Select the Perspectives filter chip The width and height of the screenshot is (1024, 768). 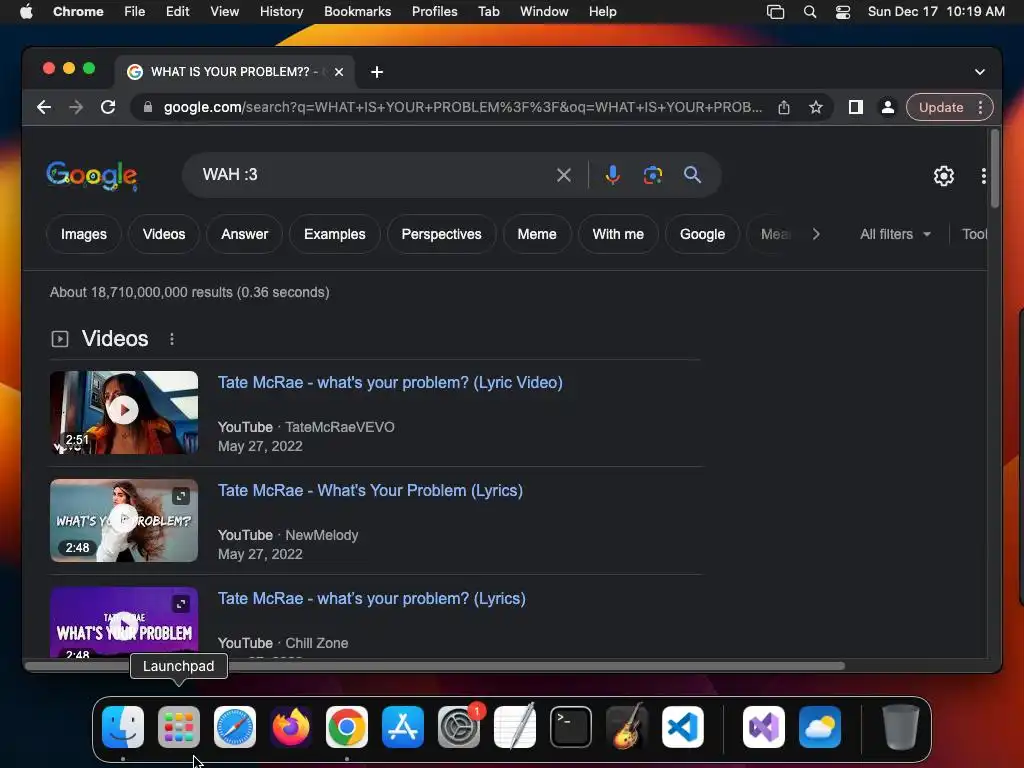[441, 234]
